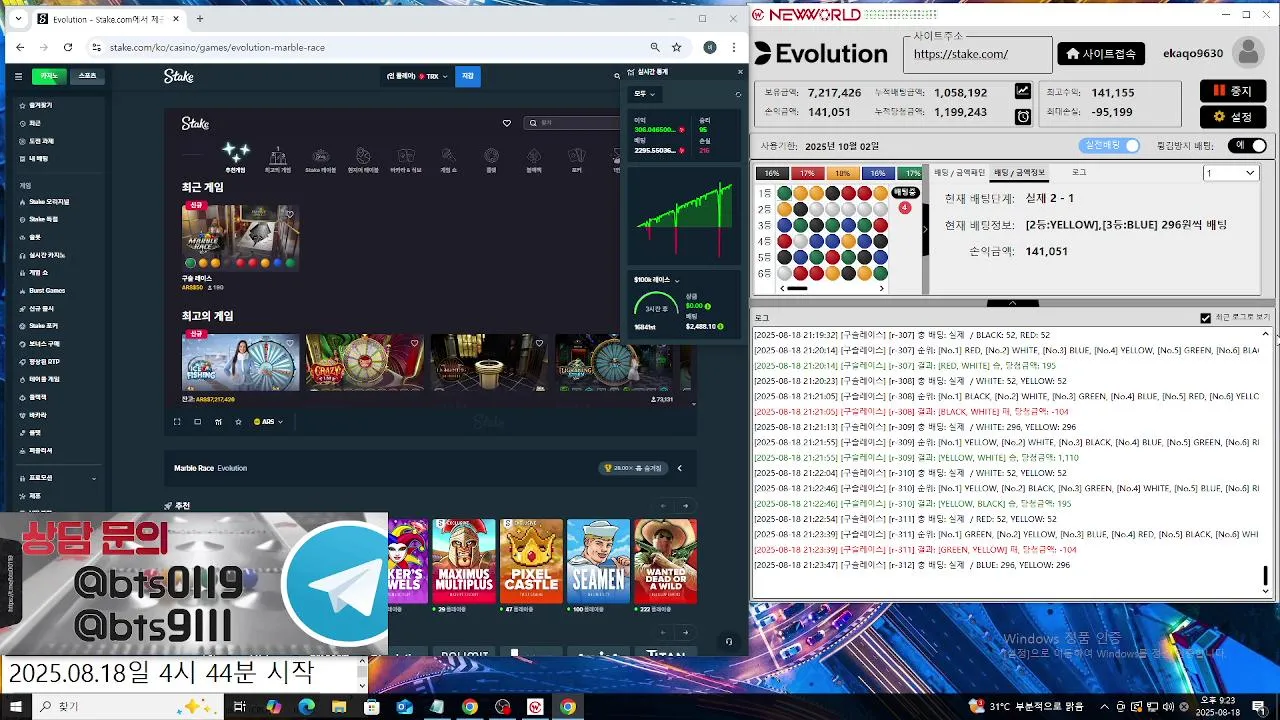Image resolution: width=1280 pixels, height=720 pixels.
Task: Click the 사이트주소 URL input field
Action: [x=977, y=55]
